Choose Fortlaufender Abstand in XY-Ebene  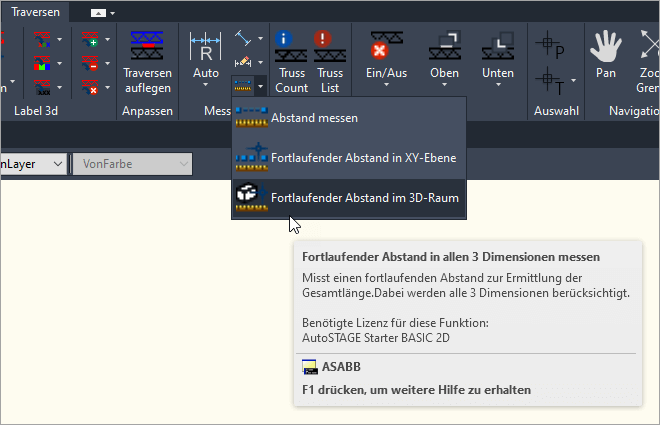click(x=349, y=158)
